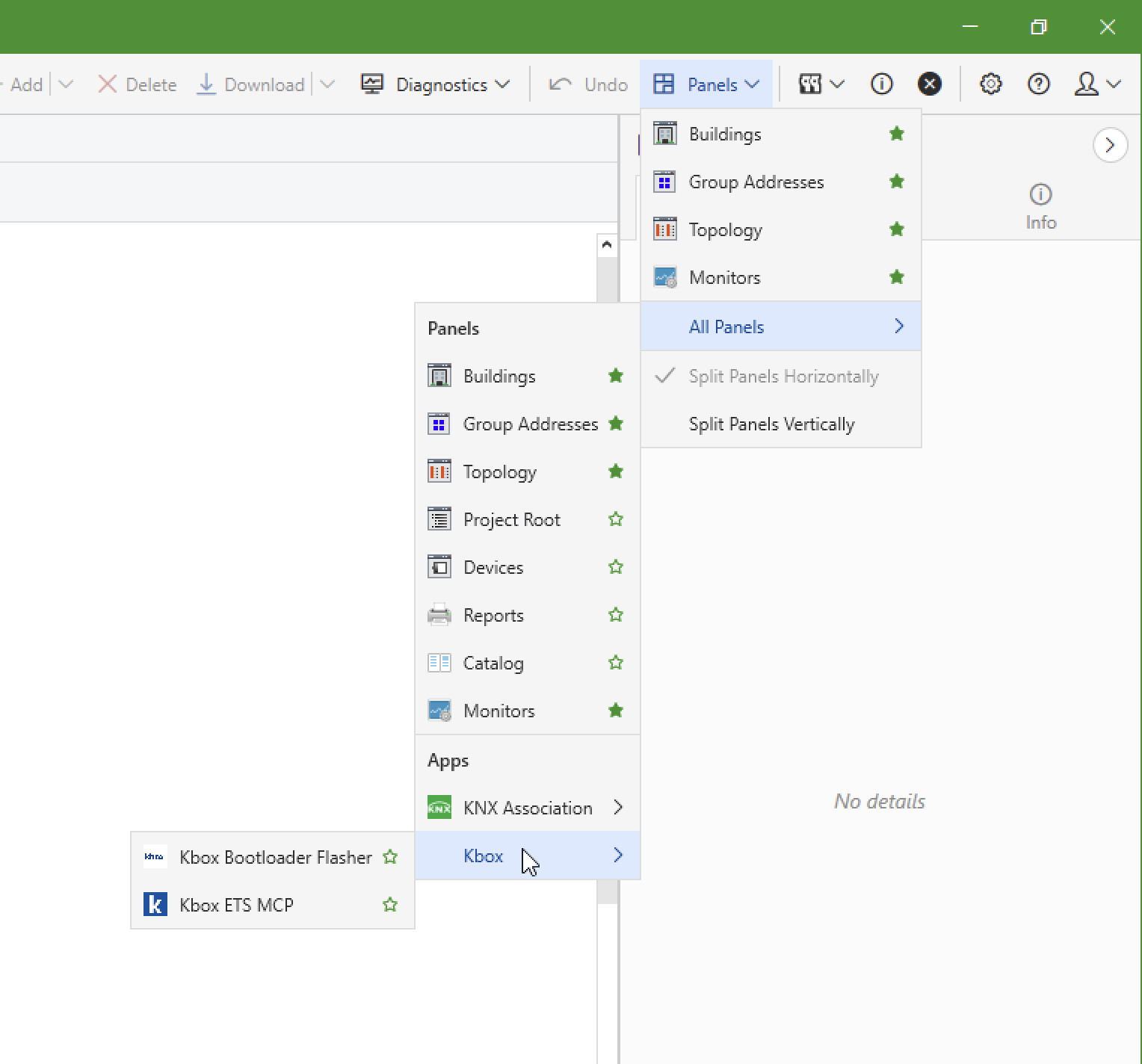Click the KNX Association logo icon
The width and height of the screenshot is (1142, 1064).
point(439,808)
